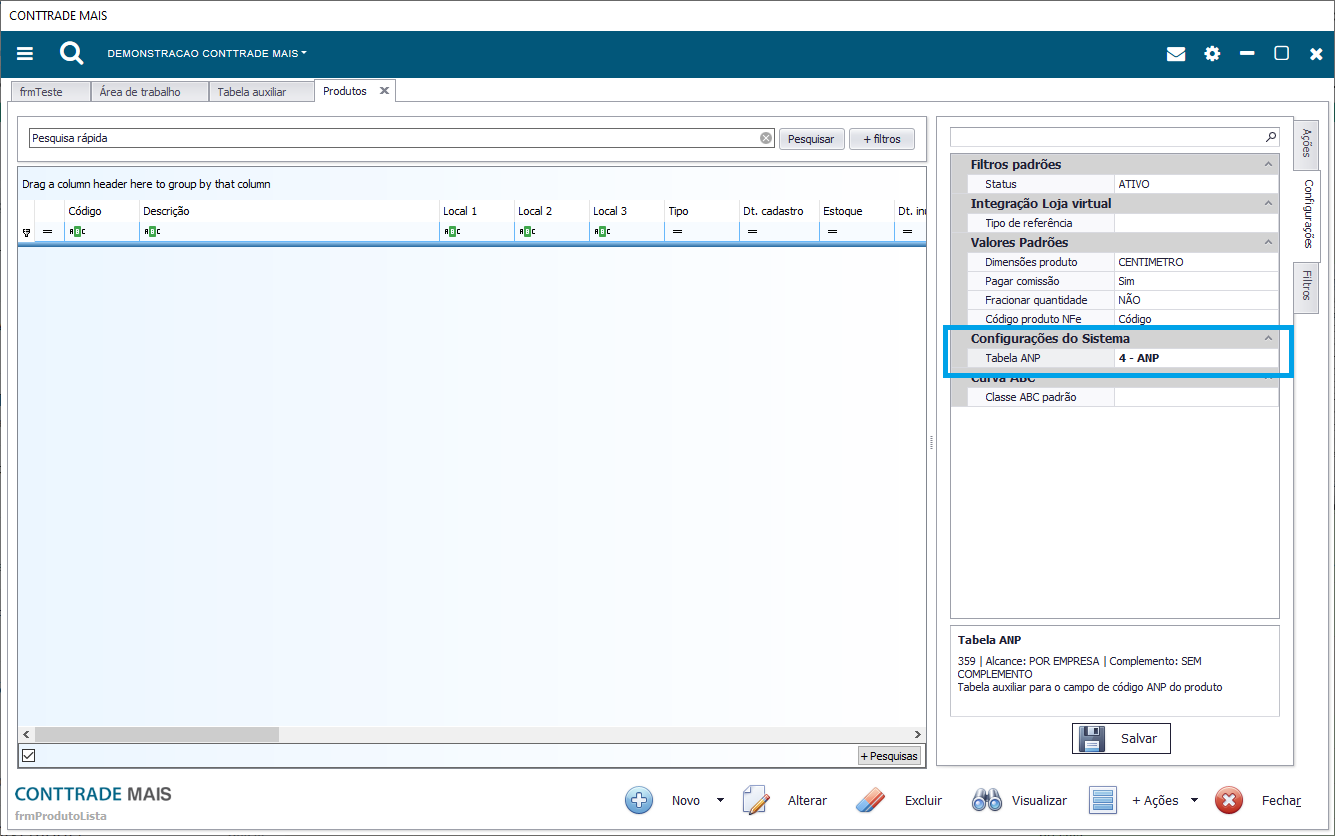Screen dimensions: 1335x836
Task: Collapse the Filtros padrões group
Action: click(x=1269, y=164)
